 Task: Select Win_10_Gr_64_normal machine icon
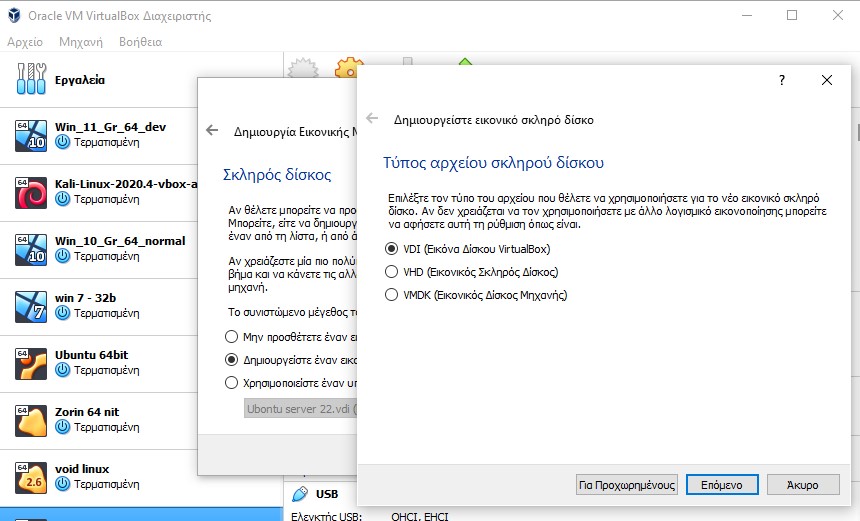pos(31,250)
